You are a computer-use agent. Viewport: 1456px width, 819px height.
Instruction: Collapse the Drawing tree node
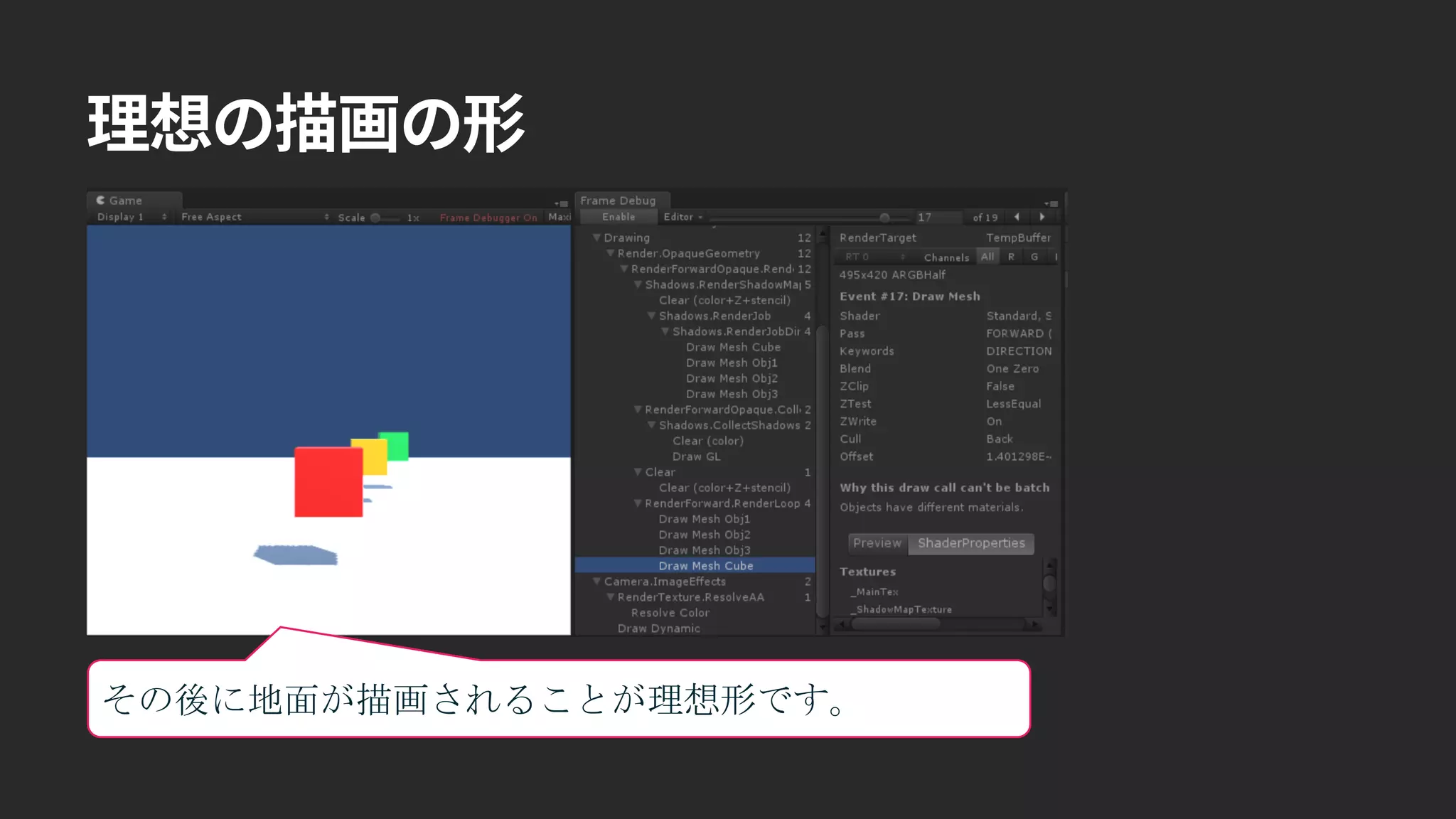(596, 237)
